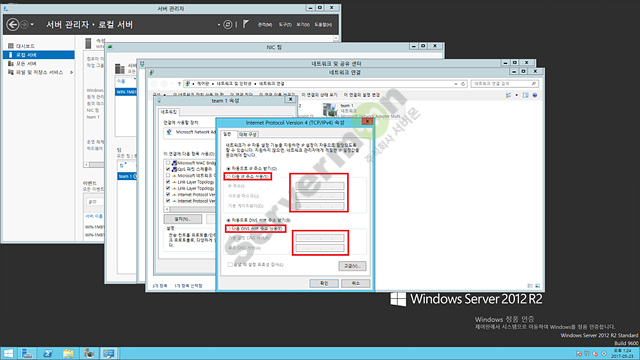Click the 기본 게이트웨이 input field
The image size is (640, 360).
click(x=320, y=206)
